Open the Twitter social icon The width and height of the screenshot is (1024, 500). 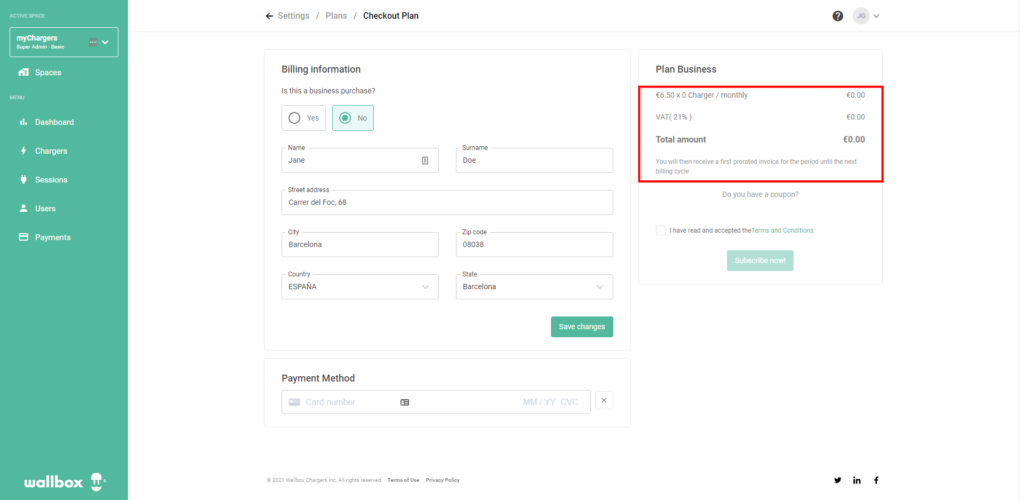coord(838,480)
